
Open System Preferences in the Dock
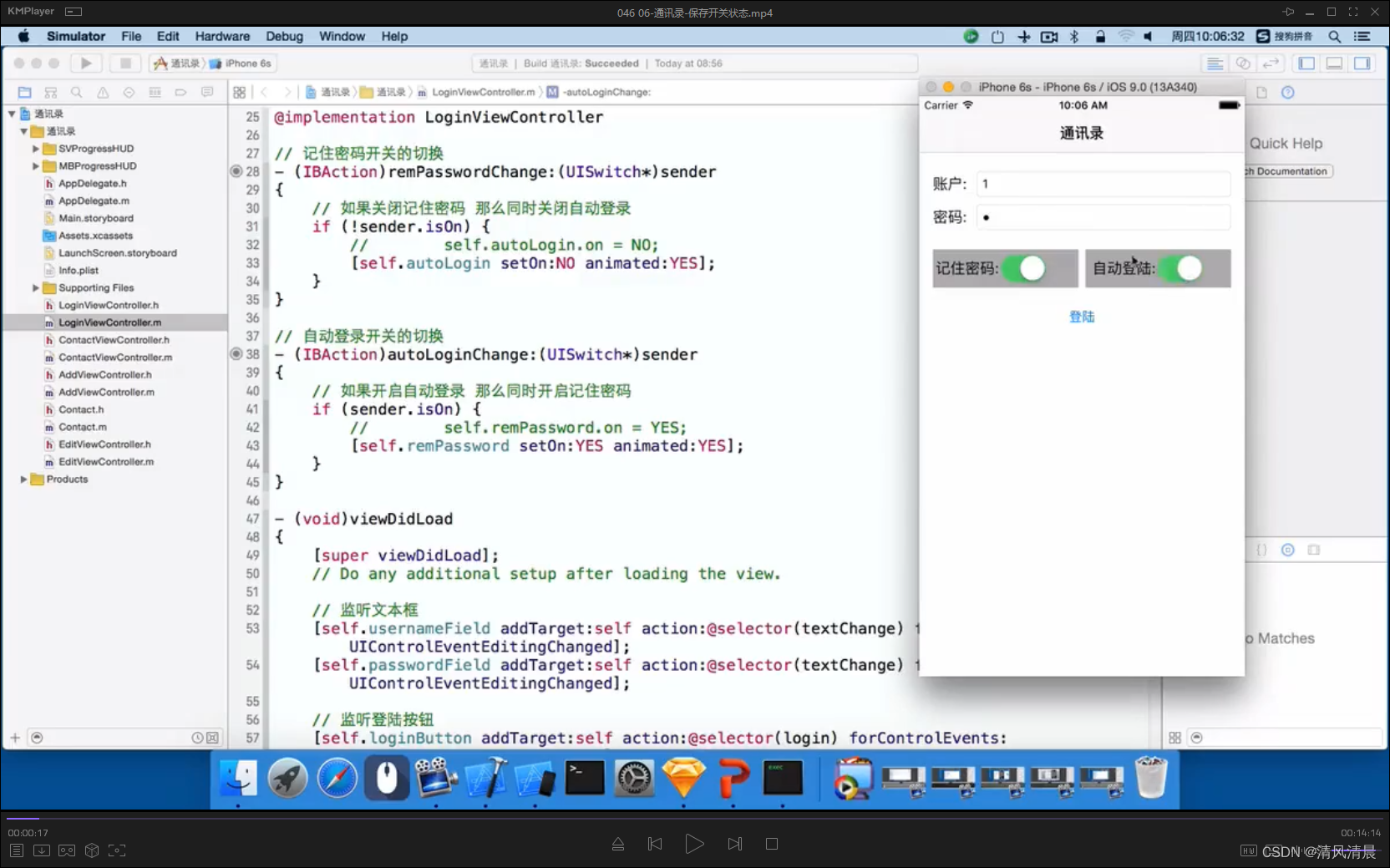tap(634, 778)
